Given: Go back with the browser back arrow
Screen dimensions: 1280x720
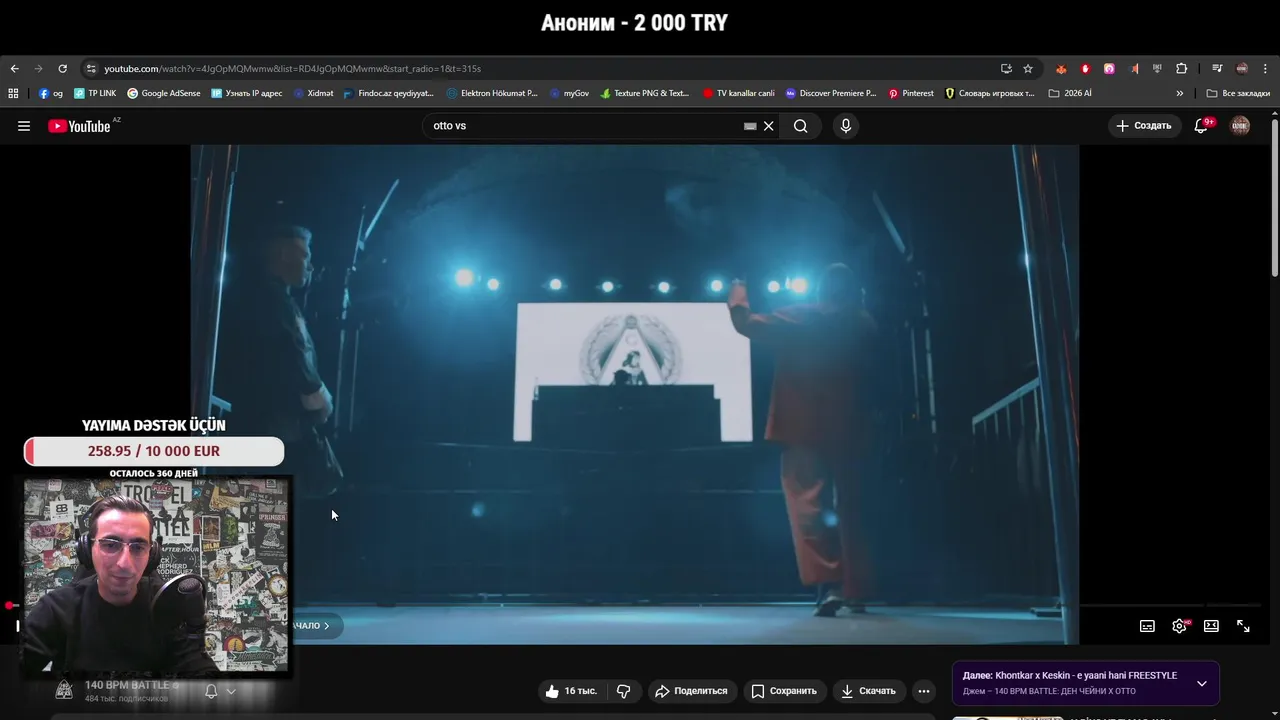Looking at the screenshot, I should coord(14,69).
